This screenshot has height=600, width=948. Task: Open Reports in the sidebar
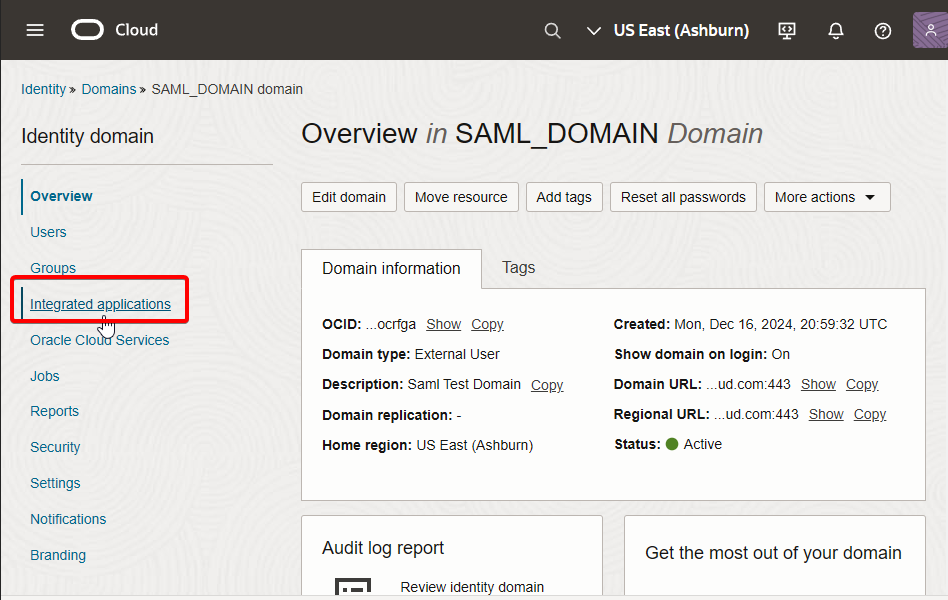click(54, 411)
